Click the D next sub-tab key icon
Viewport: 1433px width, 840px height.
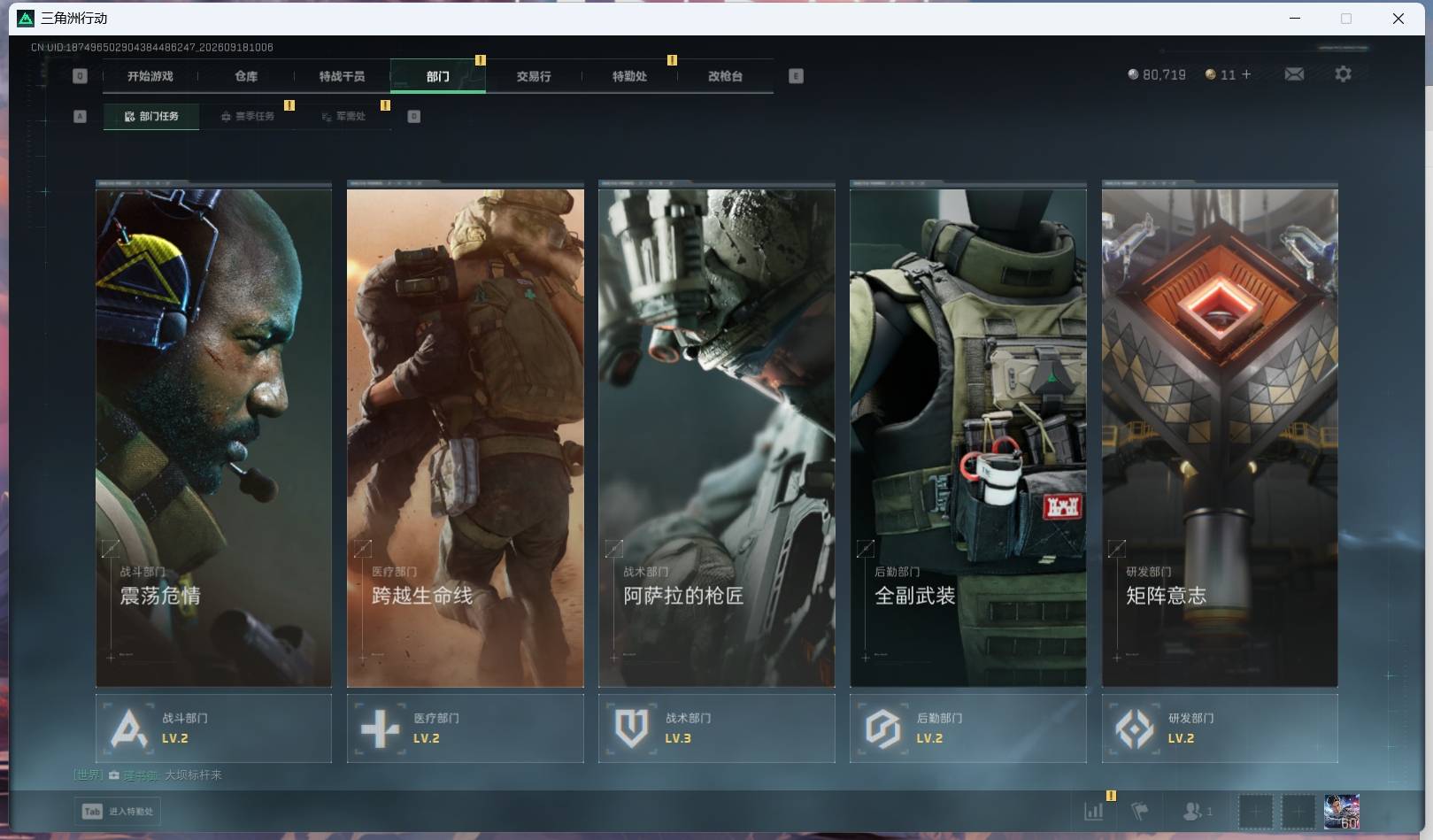413,116
